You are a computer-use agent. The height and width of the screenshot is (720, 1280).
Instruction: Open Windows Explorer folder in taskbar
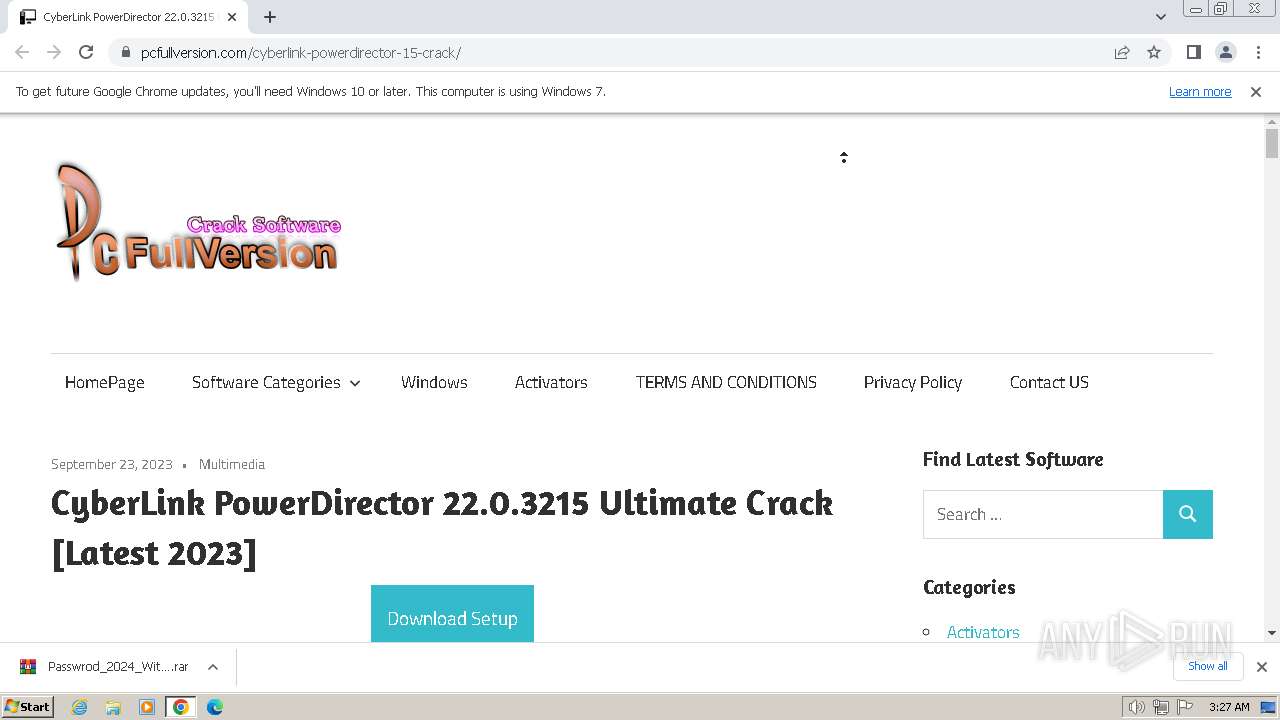[113, 707]
